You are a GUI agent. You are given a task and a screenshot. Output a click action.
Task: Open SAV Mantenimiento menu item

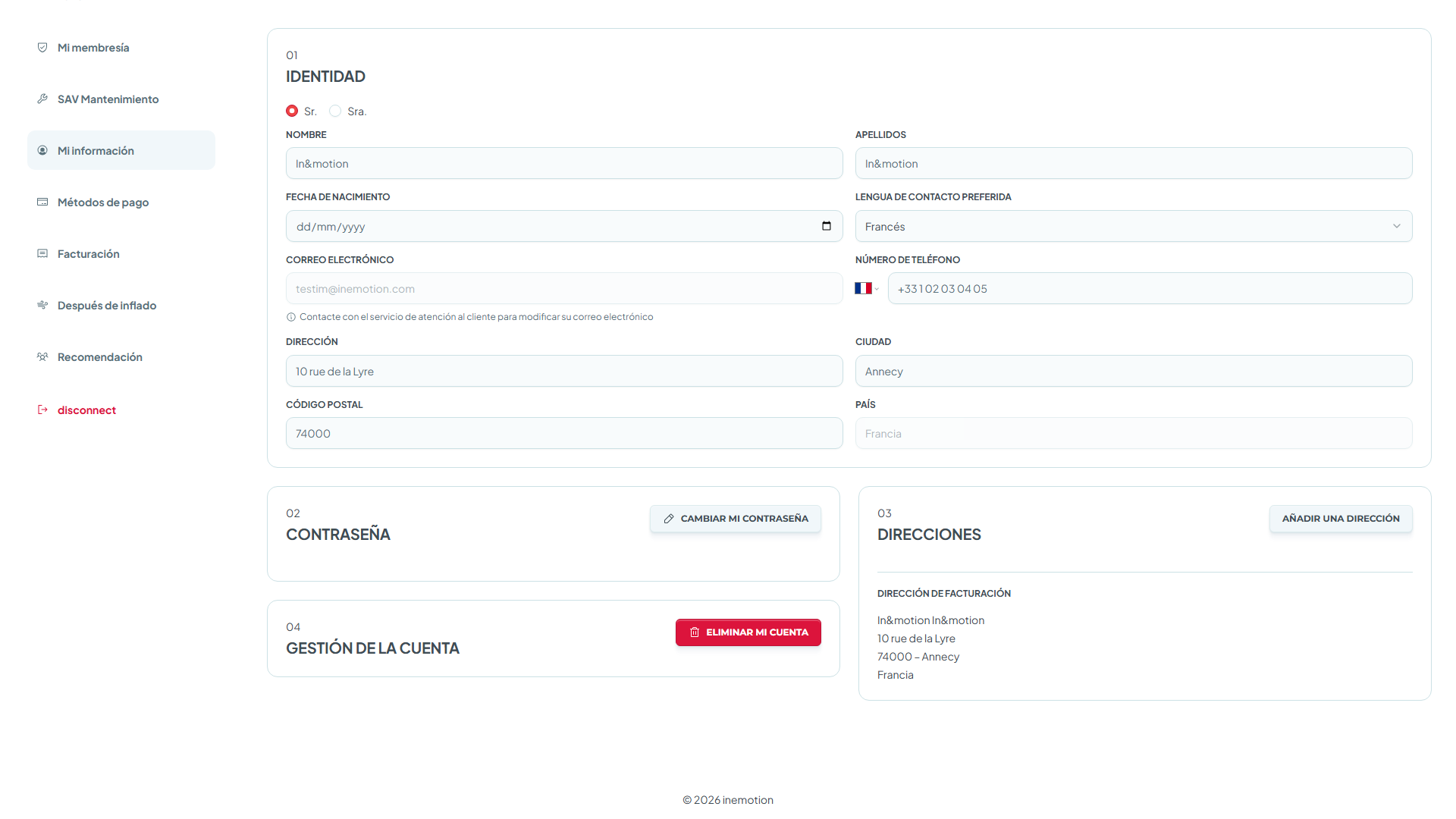[x=121, y=99]
